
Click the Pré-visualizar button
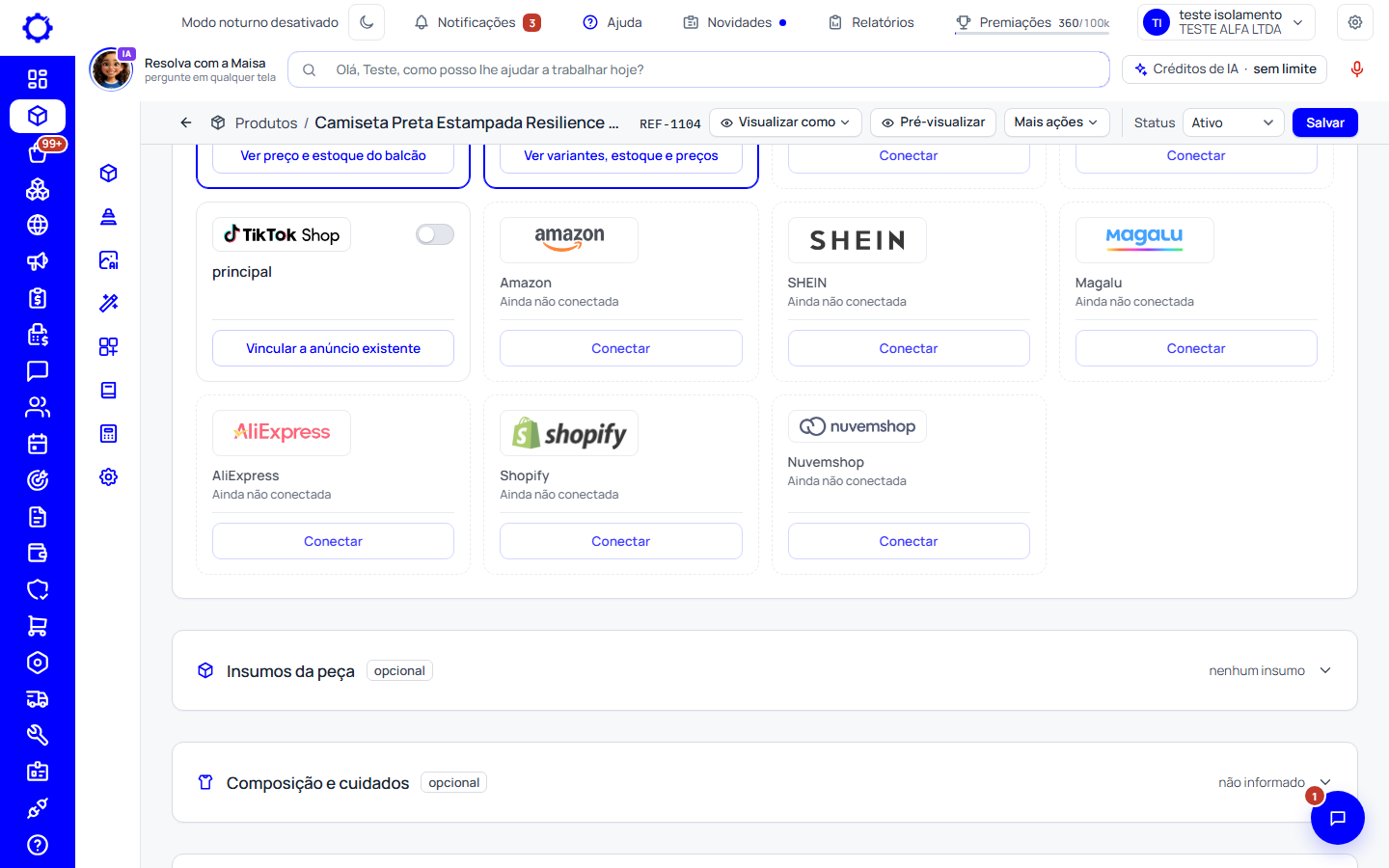(933, 122)
